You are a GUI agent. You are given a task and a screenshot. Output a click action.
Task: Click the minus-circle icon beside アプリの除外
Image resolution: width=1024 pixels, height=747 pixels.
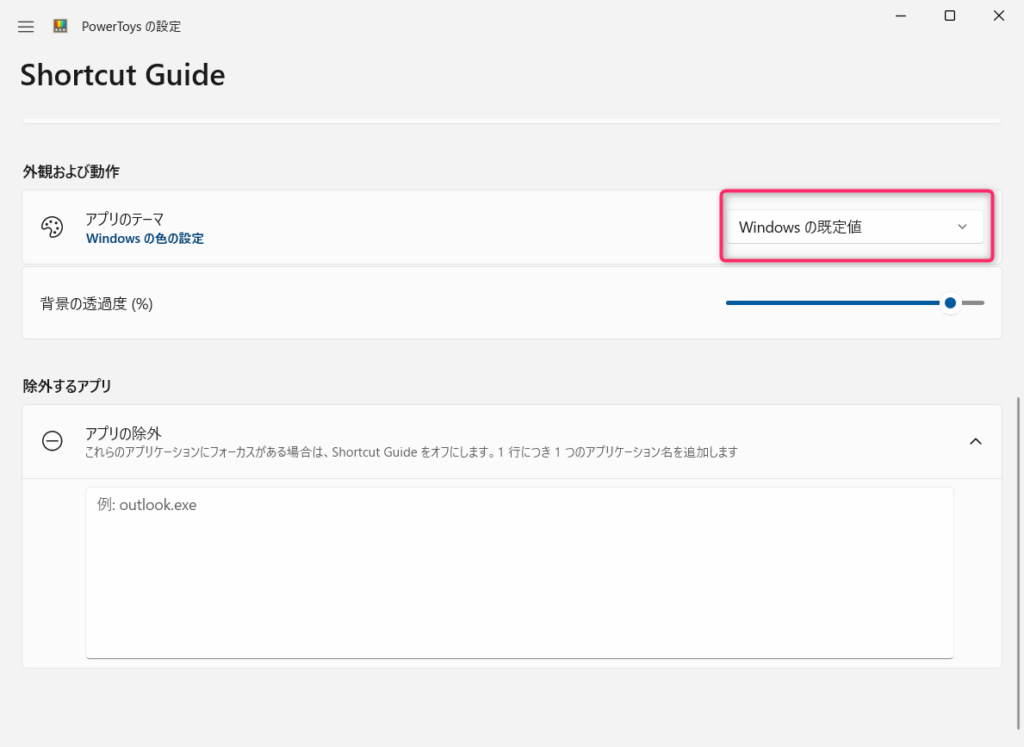(x=52, y=441)
